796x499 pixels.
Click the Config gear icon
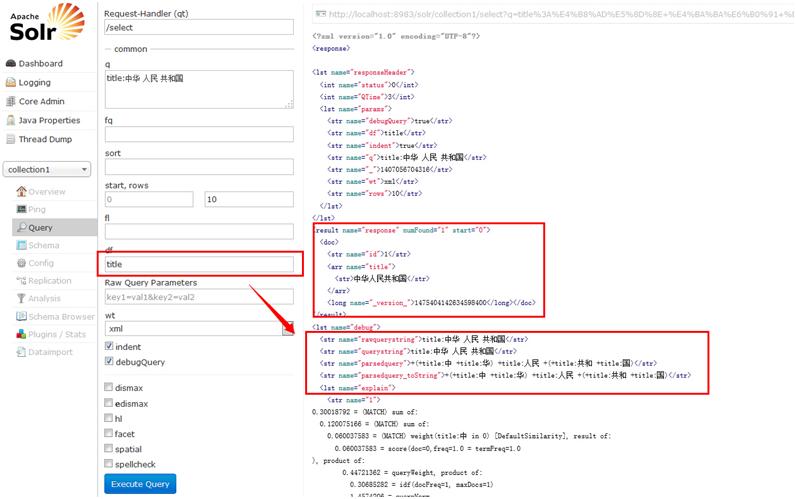coord(21,263)
